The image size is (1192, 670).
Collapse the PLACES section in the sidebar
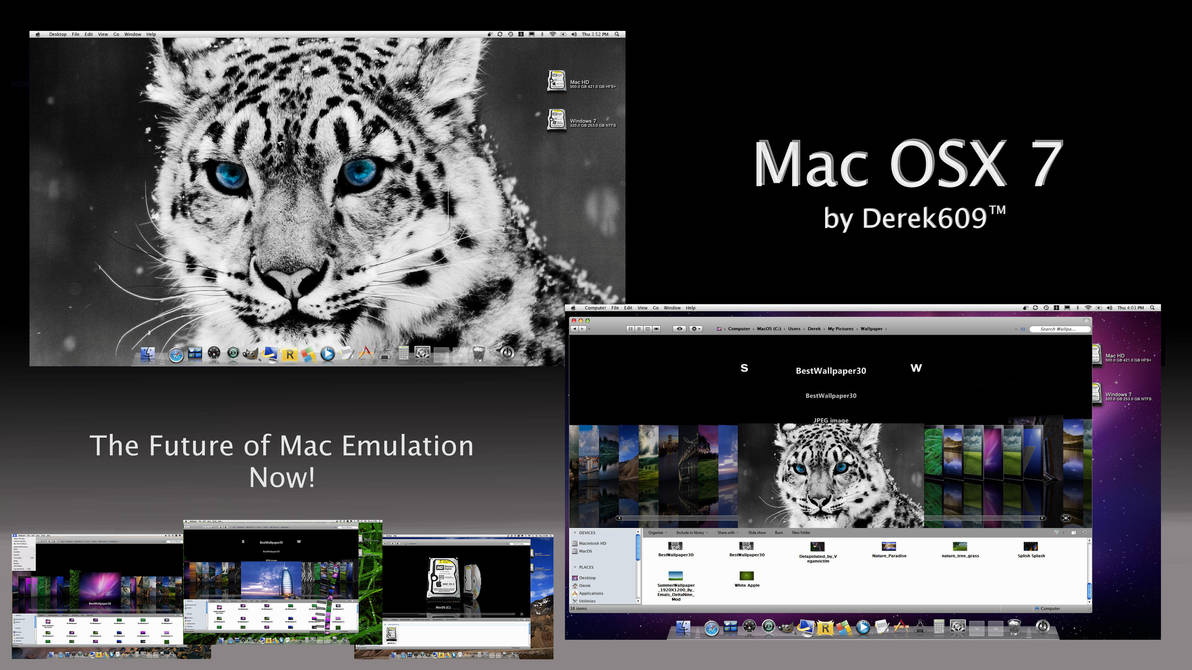click(575, 567)
